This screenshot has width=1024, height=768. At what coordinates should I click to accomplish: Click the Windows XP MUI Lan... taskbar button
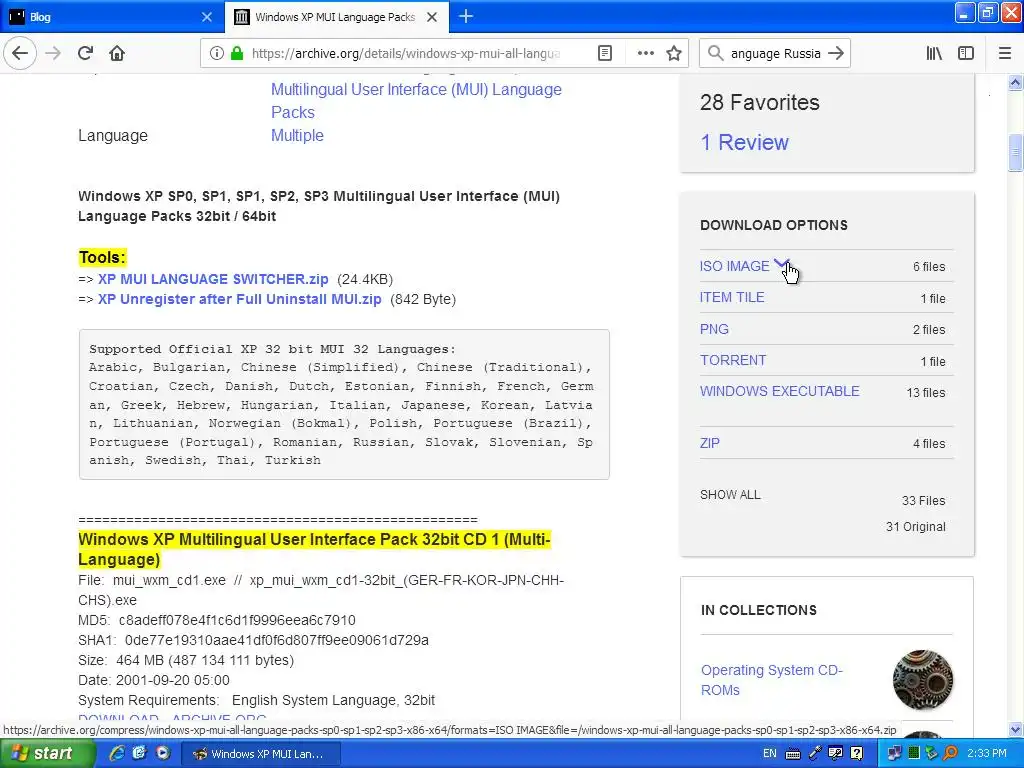[260, 754]
